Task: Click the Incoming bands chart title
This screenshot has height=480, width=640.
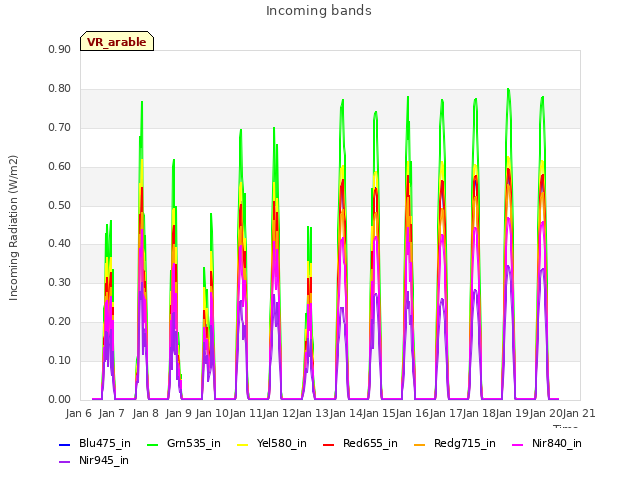Action: (319, 11)
